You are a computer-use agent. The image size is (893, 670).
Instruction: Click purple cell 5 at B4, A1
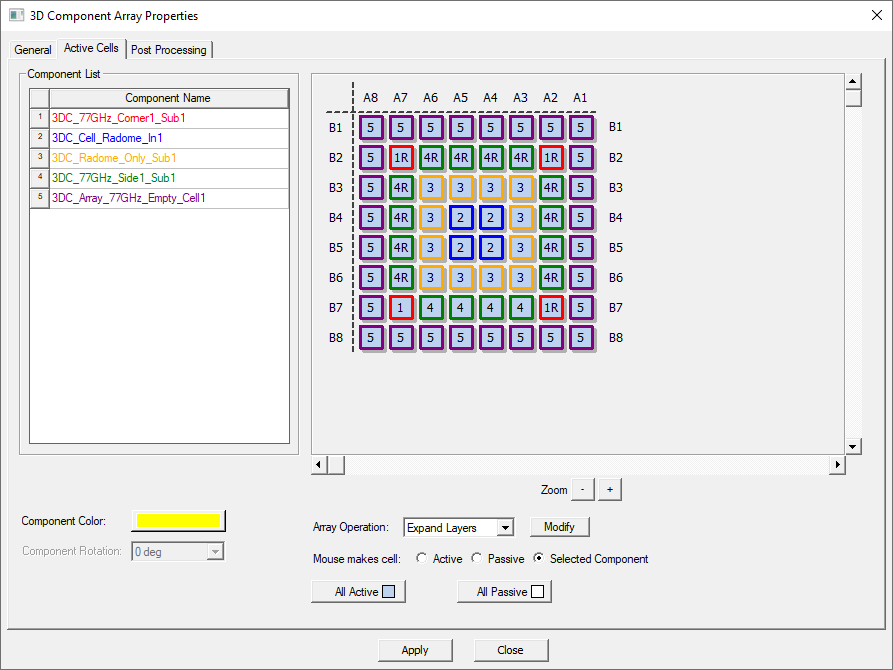coord(581,218)
